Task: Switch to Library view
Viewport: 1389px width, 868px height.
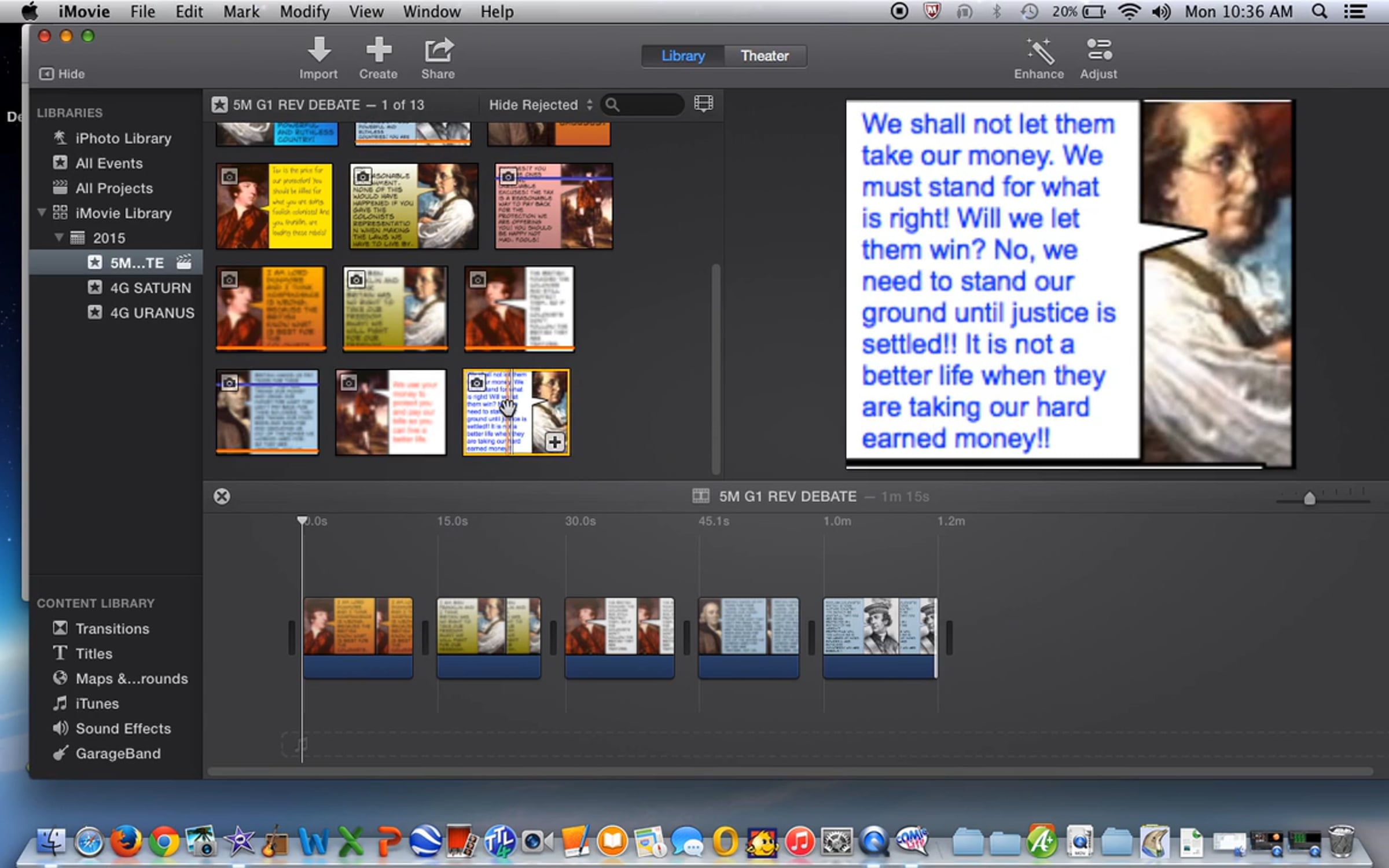Action: tap(683, 56)
